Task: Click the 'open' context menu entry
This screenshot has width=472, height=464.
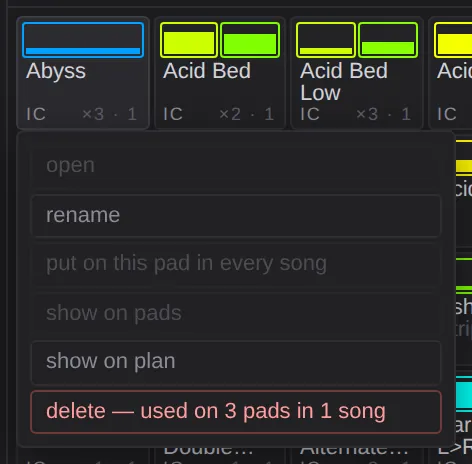Action: (236, 165)
